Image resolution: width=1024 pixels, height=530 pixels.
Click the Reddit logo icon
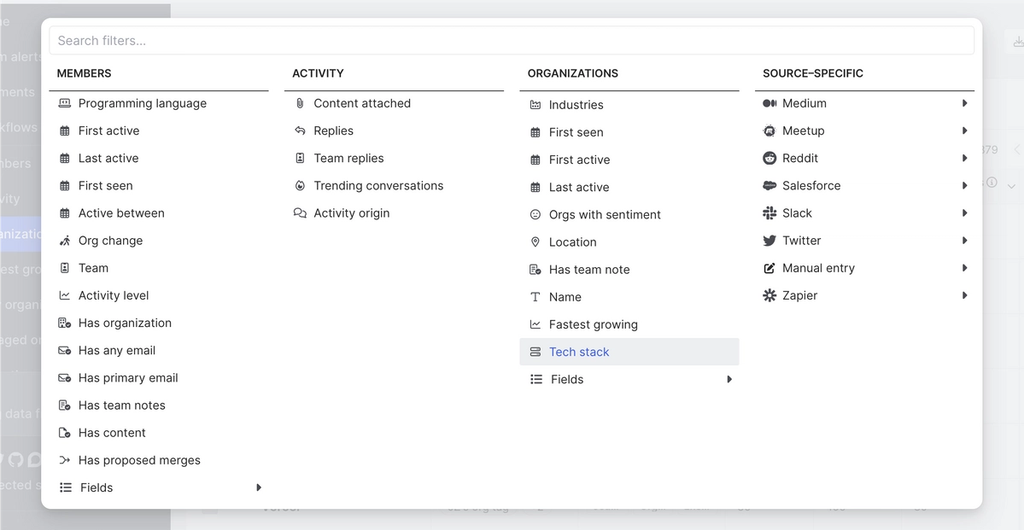point(770,158)
